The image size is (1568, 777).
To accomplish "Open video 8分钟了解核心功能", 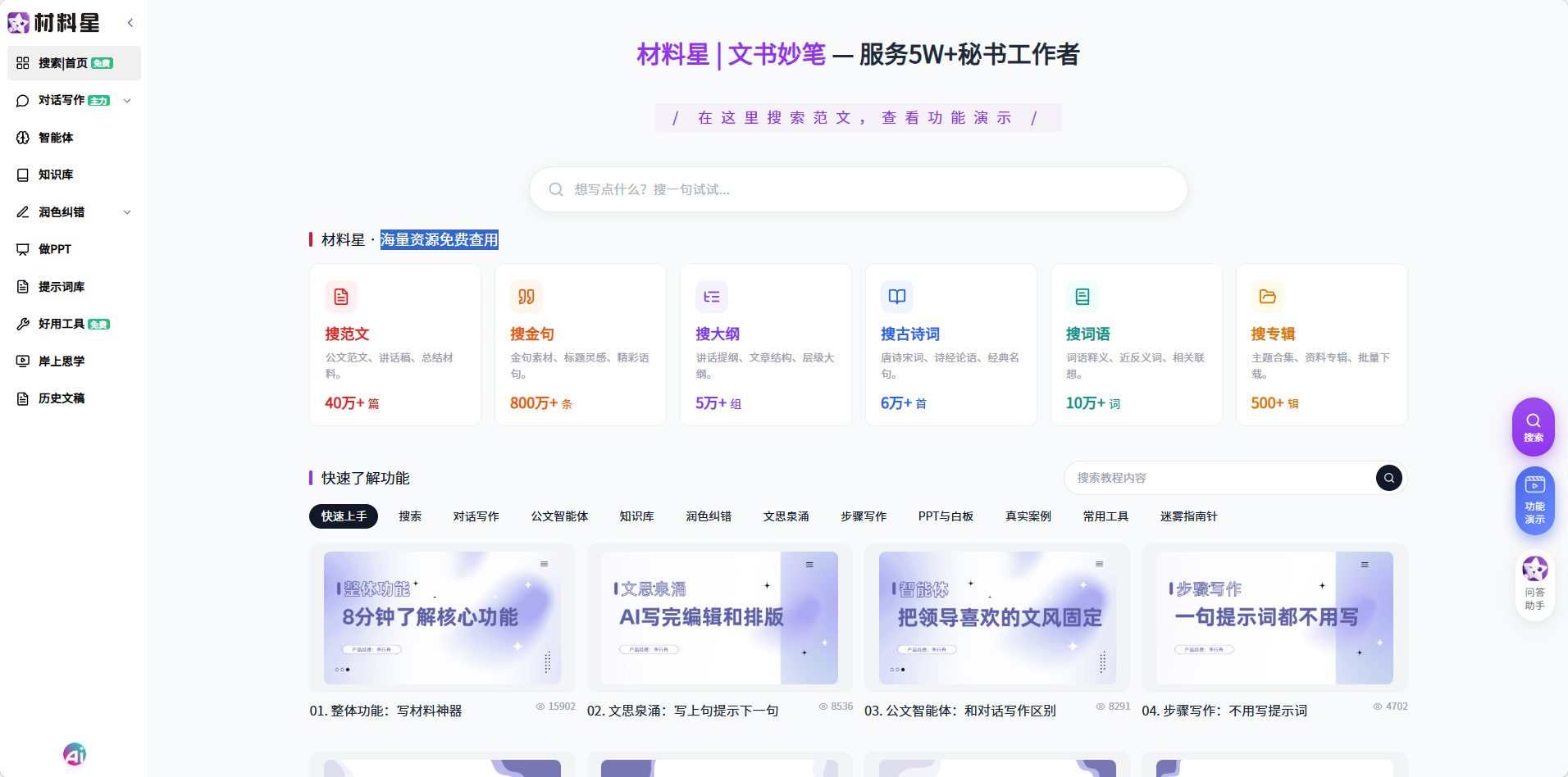I will click(442, 618).
